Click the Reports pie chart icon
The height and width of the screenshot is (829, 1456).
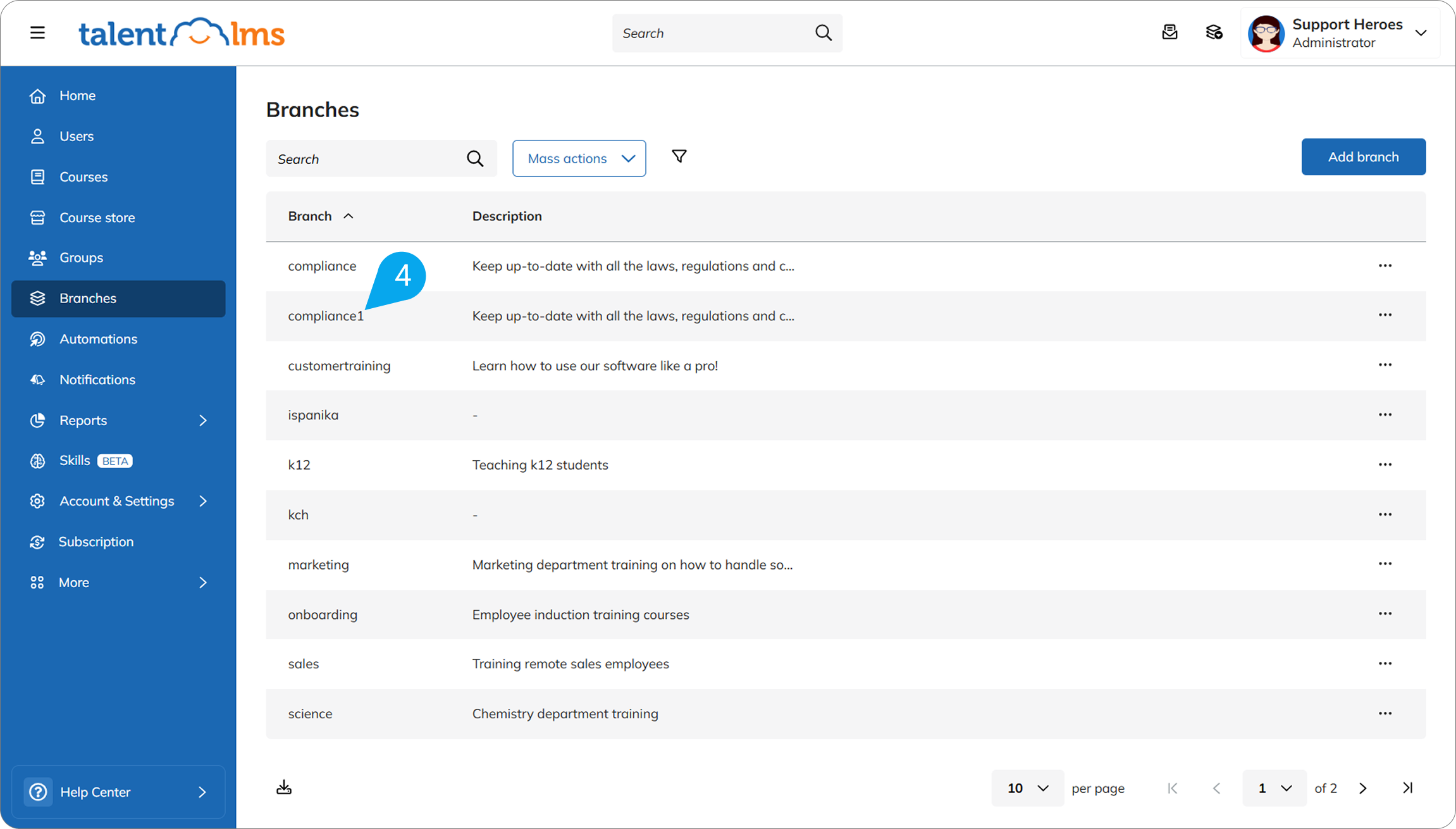(x=37, y=420)
